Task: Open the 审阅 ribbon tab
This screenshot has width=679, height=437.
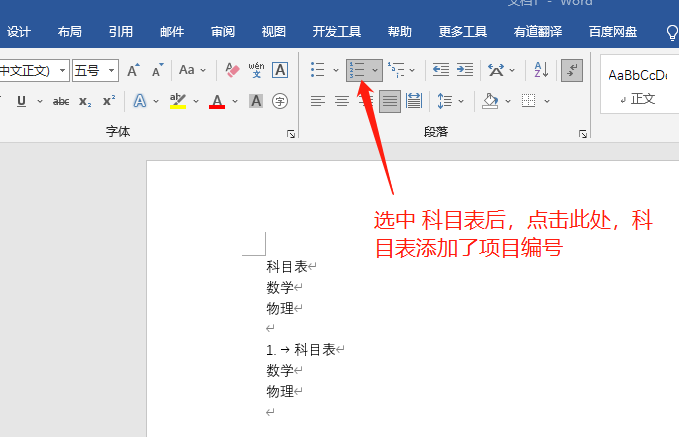Action: 223,31
